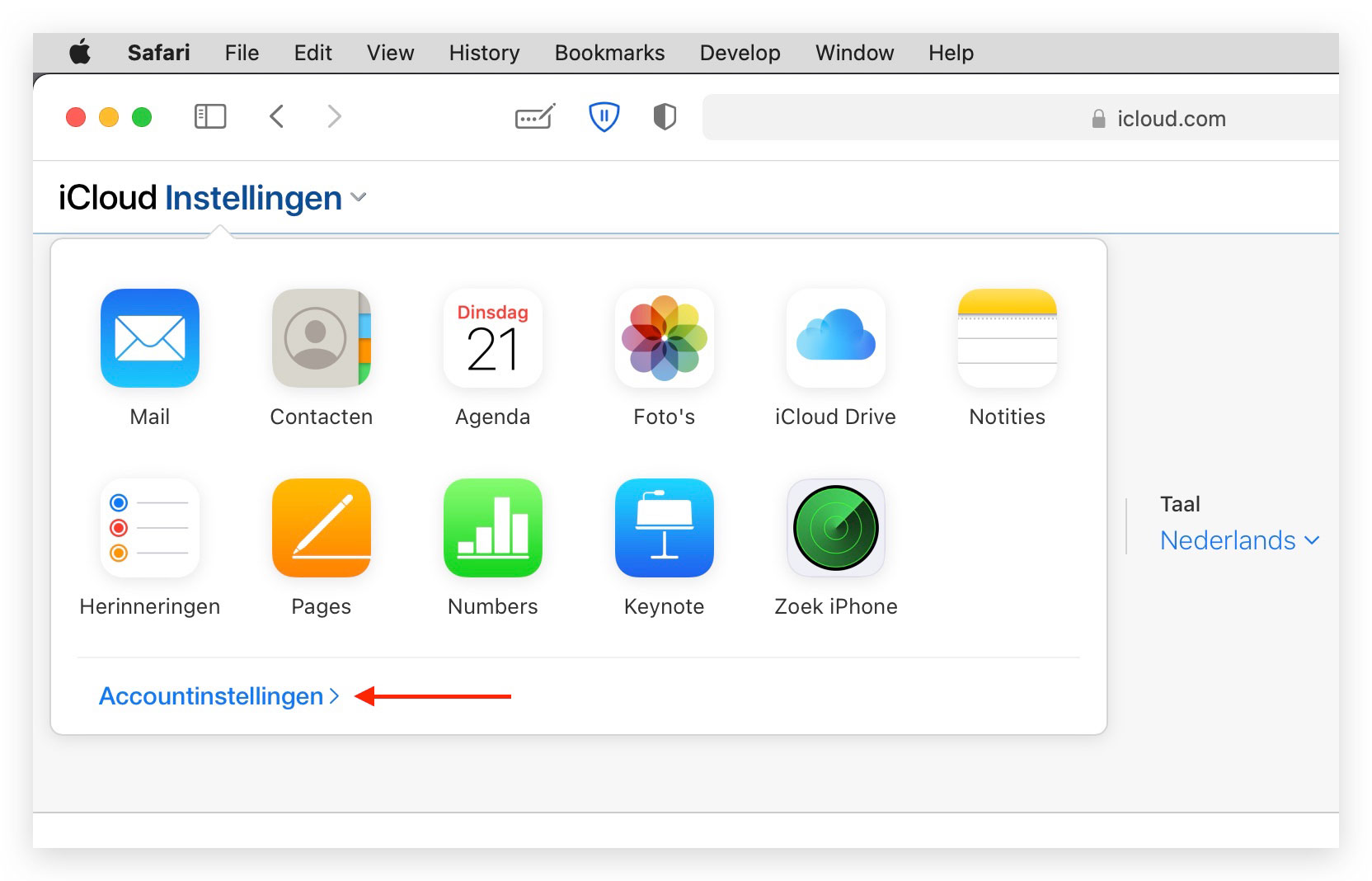
Task: Launch the Numbers app icon
Action: pyautogui.click(x=493, y=528)
